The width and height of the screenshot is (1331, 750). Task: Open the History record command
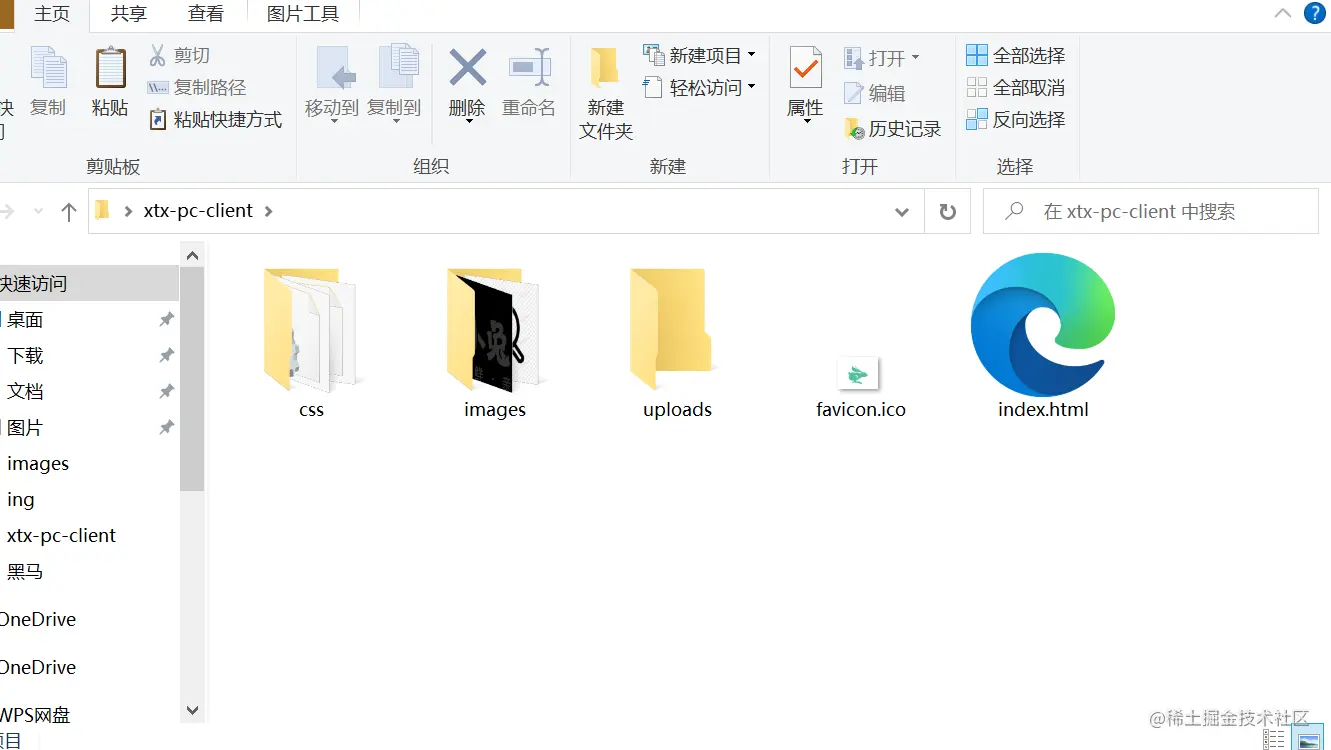click(893, 129)
